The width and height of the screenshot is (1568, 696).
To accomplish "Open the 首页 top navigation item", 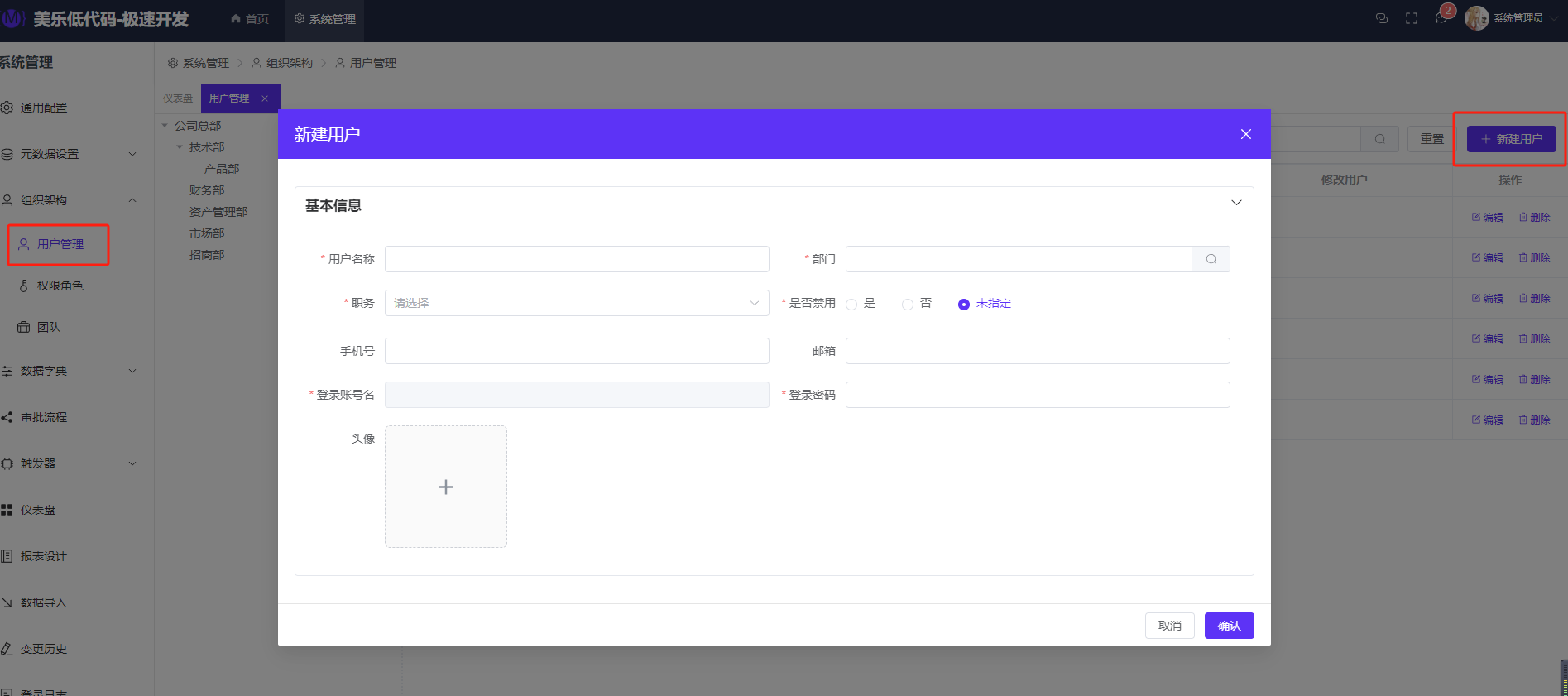I will 250,19.
